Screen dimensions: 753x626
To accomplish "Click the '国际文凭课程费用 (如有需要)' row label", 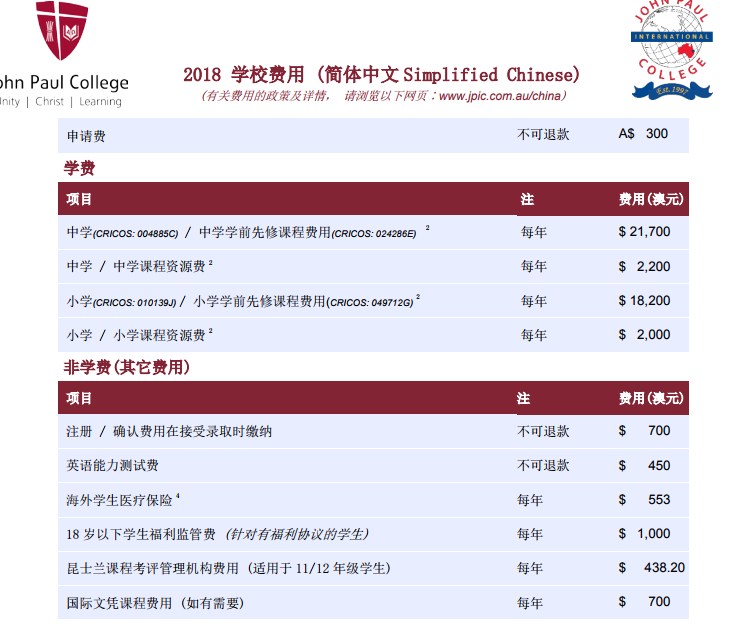I will (x=155, y=603).
